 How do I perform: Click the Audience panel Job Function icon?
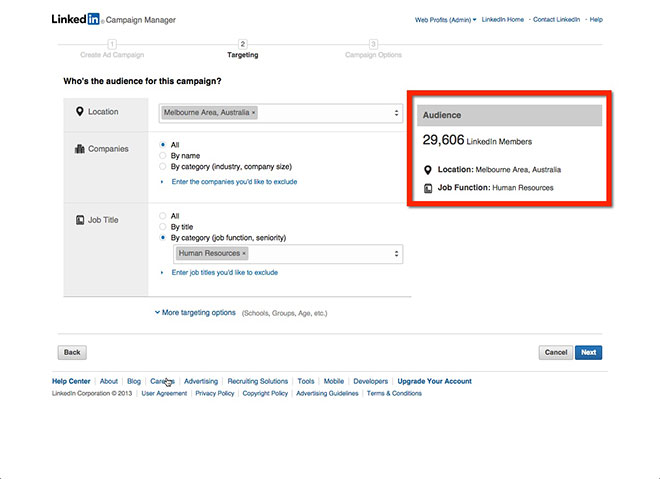[428, 188]
